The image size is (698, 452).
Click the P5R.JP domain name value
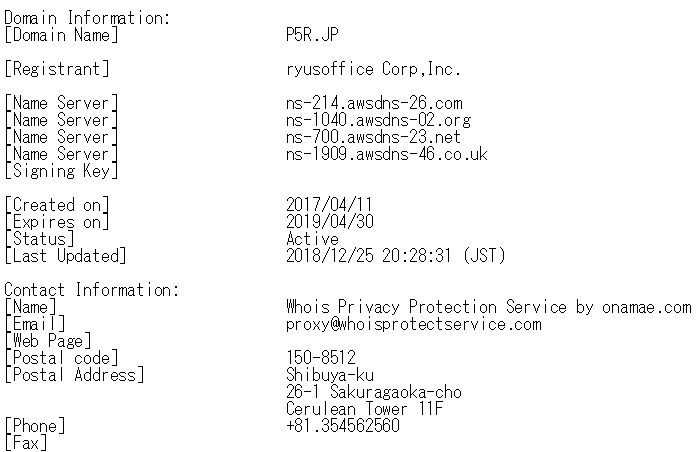coord(314,35)
